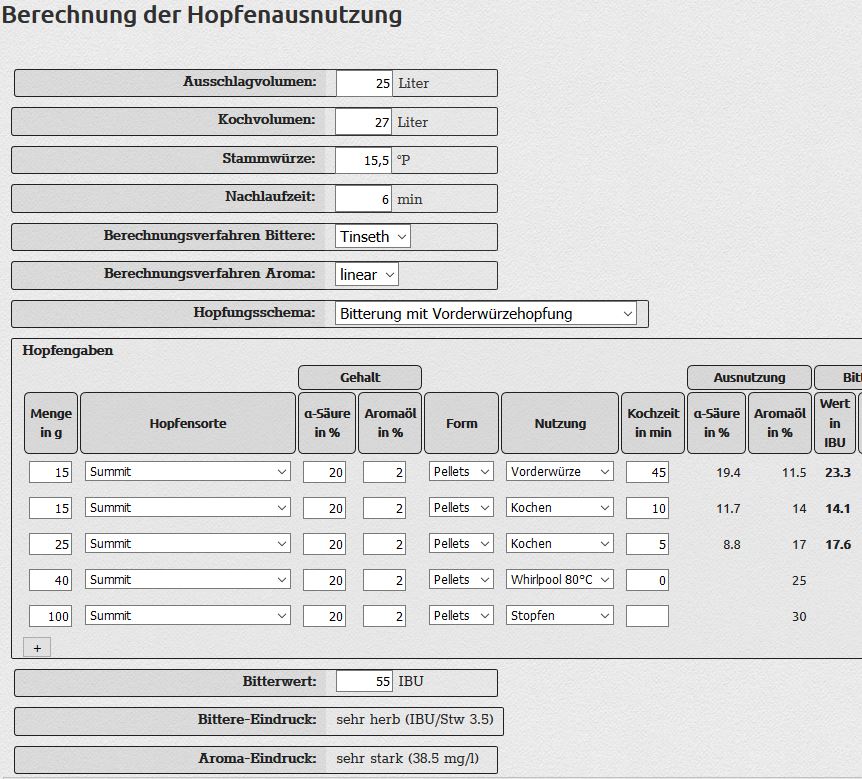Viewport: 862px width, 779px height.
Task: Focus the Stammwürze input field
Action: pos(364,160)
